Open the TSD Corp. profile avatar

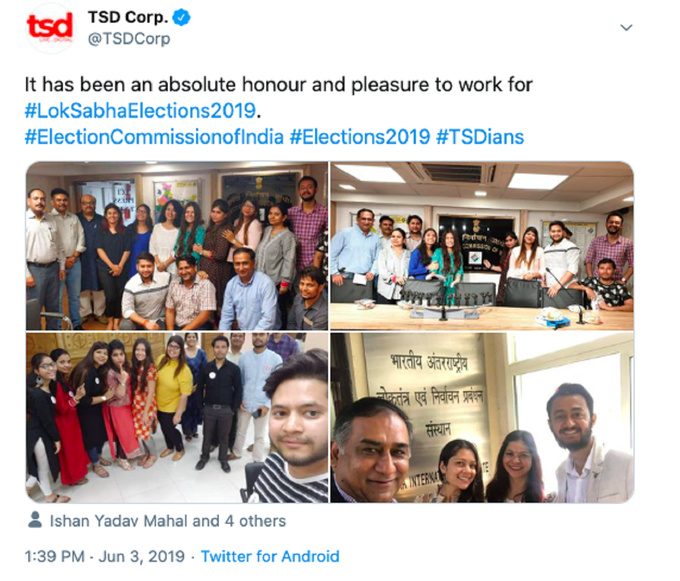tap(51, 28)
